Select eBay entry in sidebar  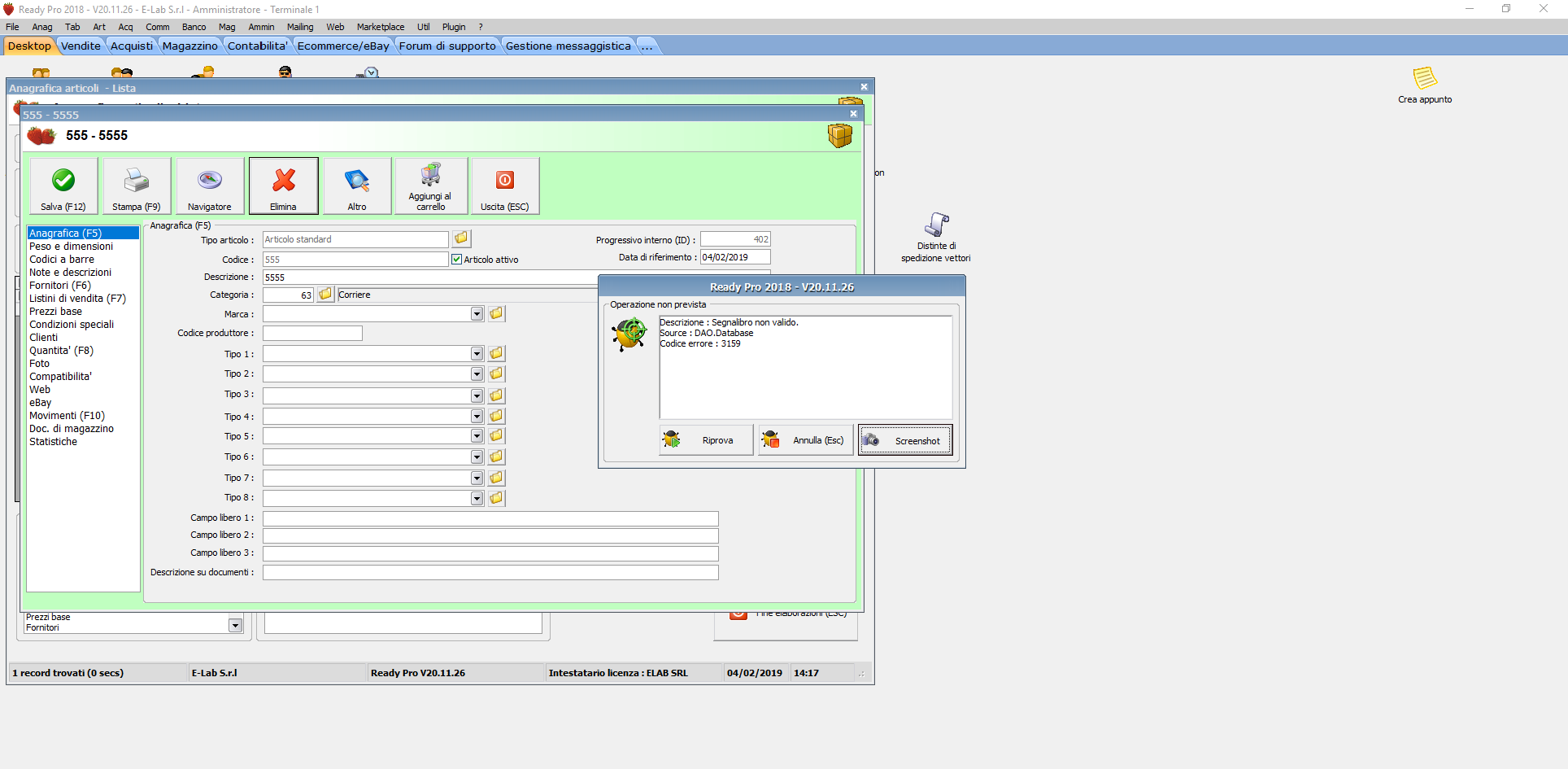[x=41, y=403]
